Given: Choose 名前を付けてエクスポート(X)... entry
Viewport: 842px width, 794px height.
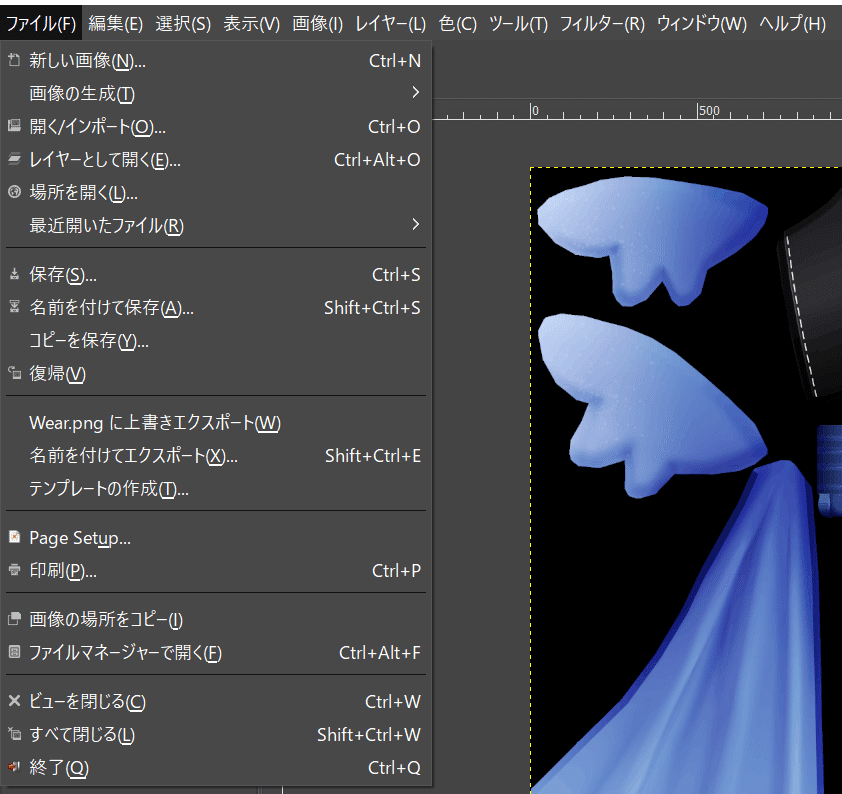Looking at the screenshot, I should click(216, 456).
